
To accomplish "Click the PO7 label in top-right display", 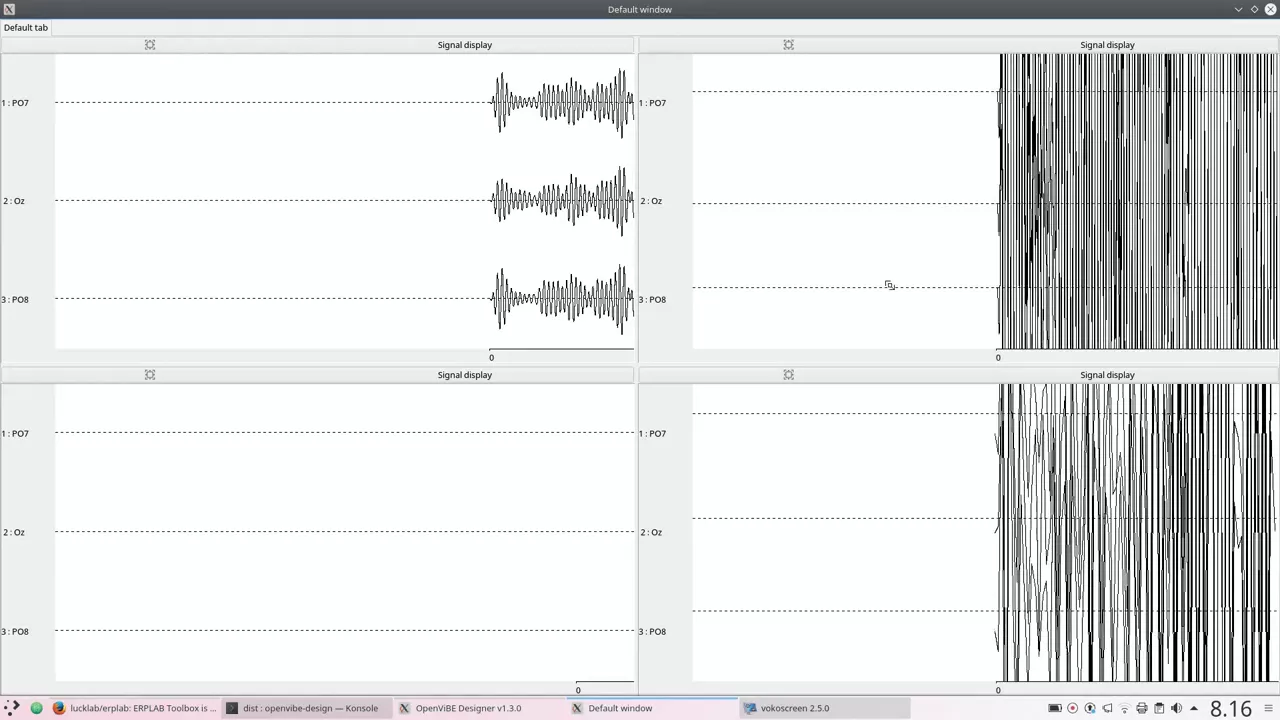I will tap(653, 103).
